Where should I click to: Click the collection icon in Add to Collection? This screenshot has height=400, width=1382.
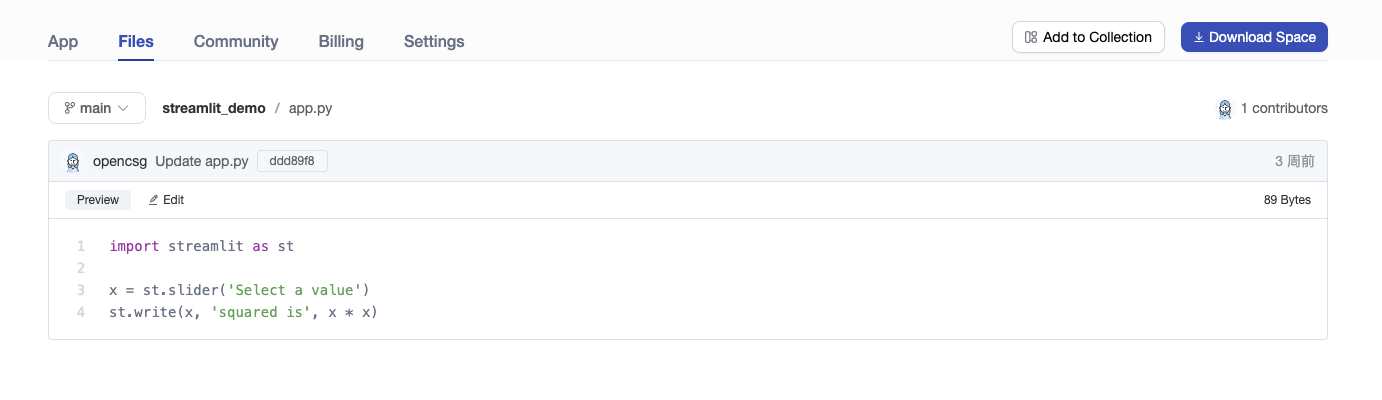(x=1031, y=37)
